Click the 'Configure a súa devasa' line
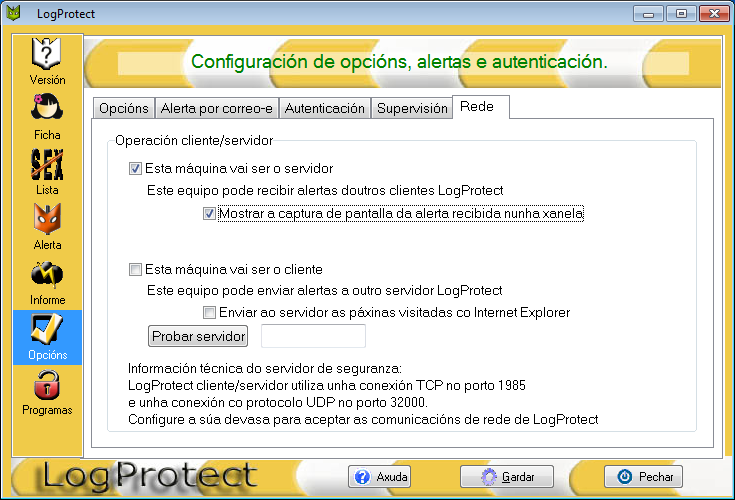Viewport: 735px width, 500px height. pyautogui.click(x=363, y=419)
